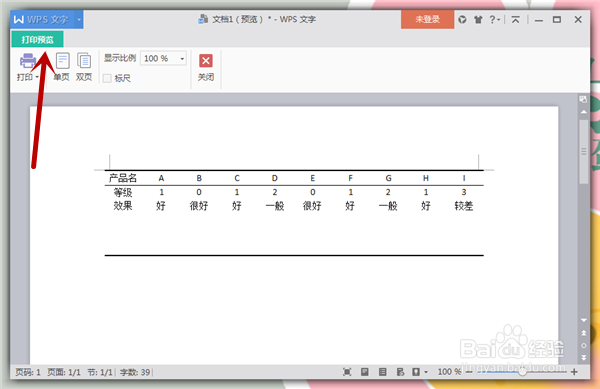Click the 效果 row label

(123, 206)
